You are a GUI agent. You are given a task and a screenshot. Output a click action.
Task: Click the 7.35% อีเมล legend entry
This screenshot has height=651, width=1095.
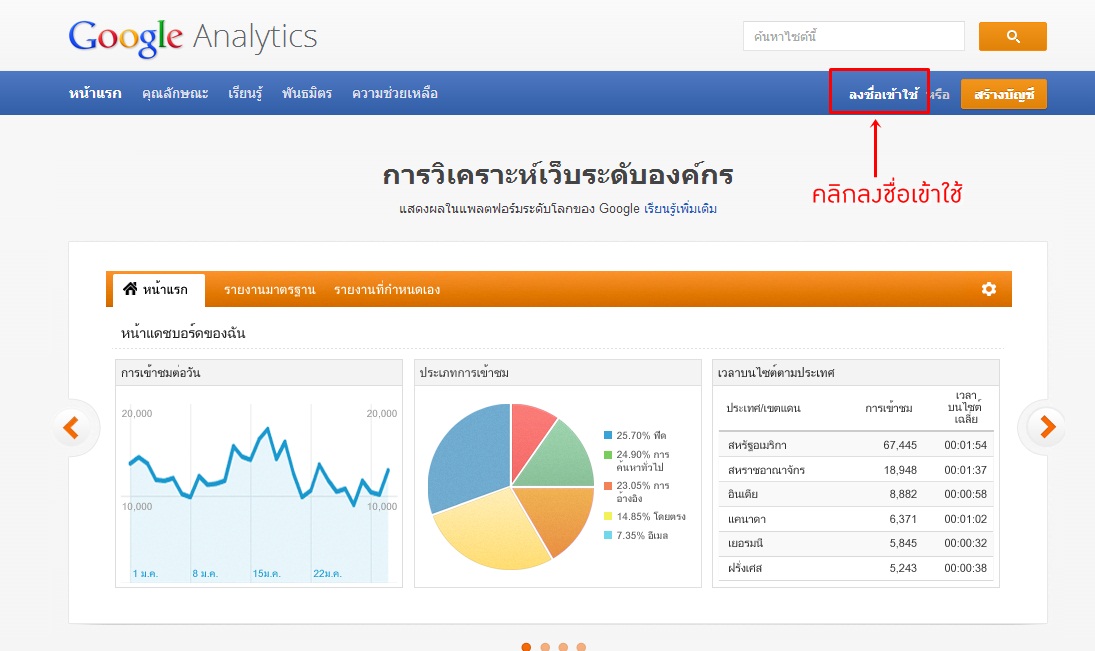pos(636,536)
